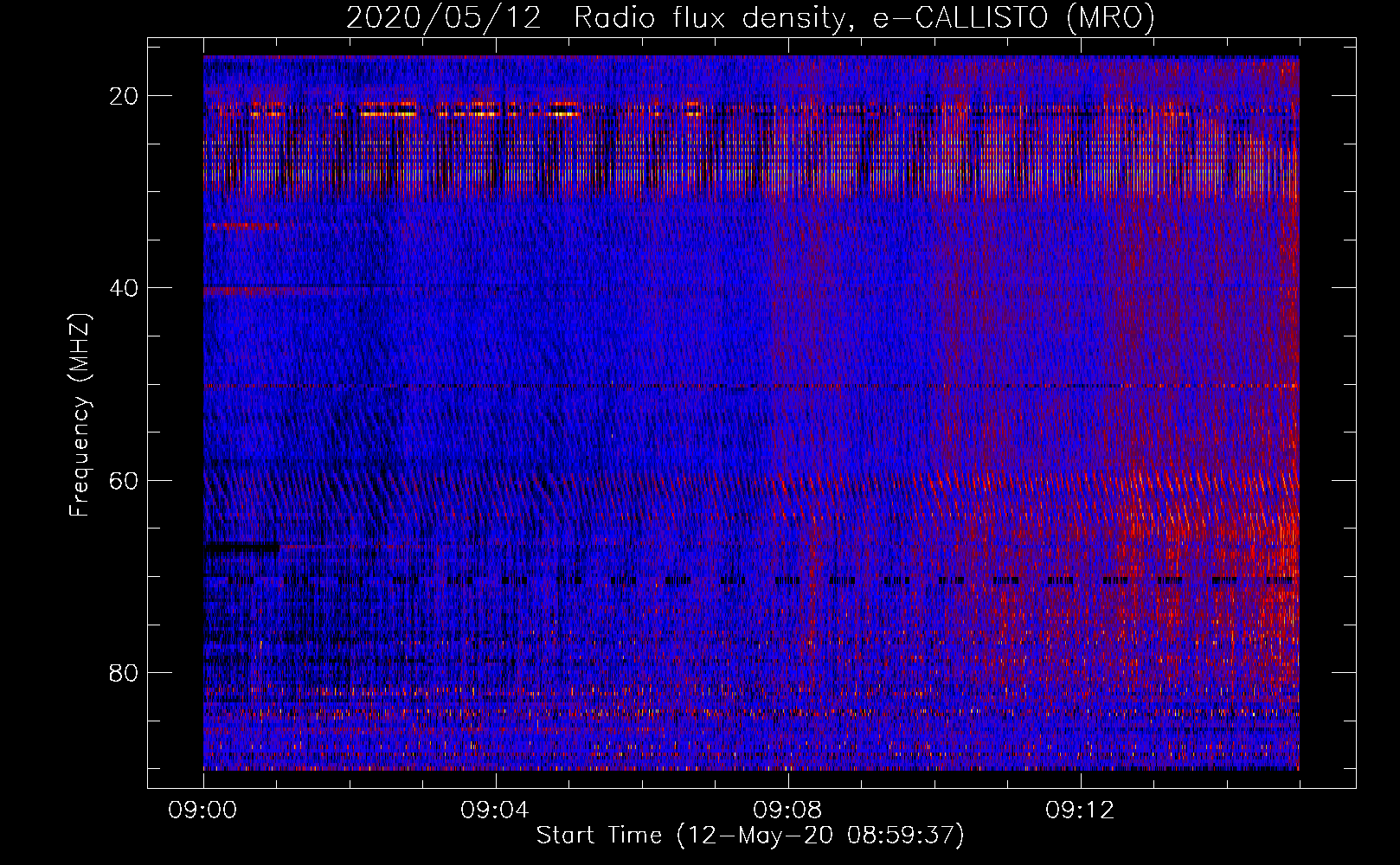Click the 'Frequency (MHZ)' axis label
Viewport: 1400px width, 865px height.
tap(80, 415)
